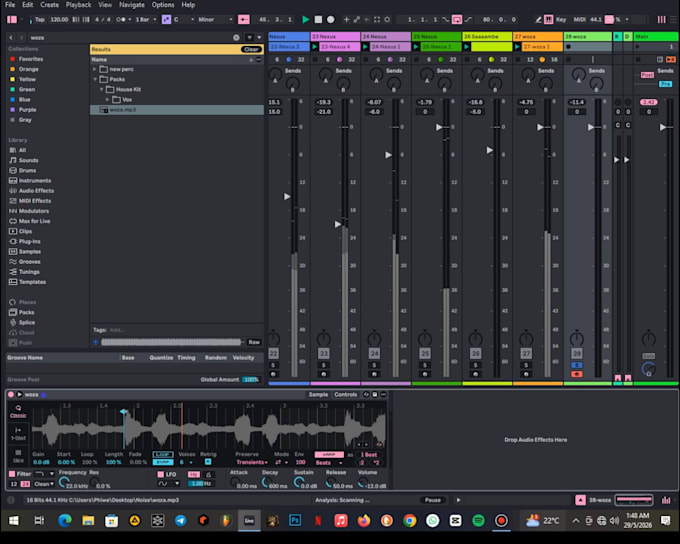
Task: Open the Create menu
Action: tap(49, 5)
